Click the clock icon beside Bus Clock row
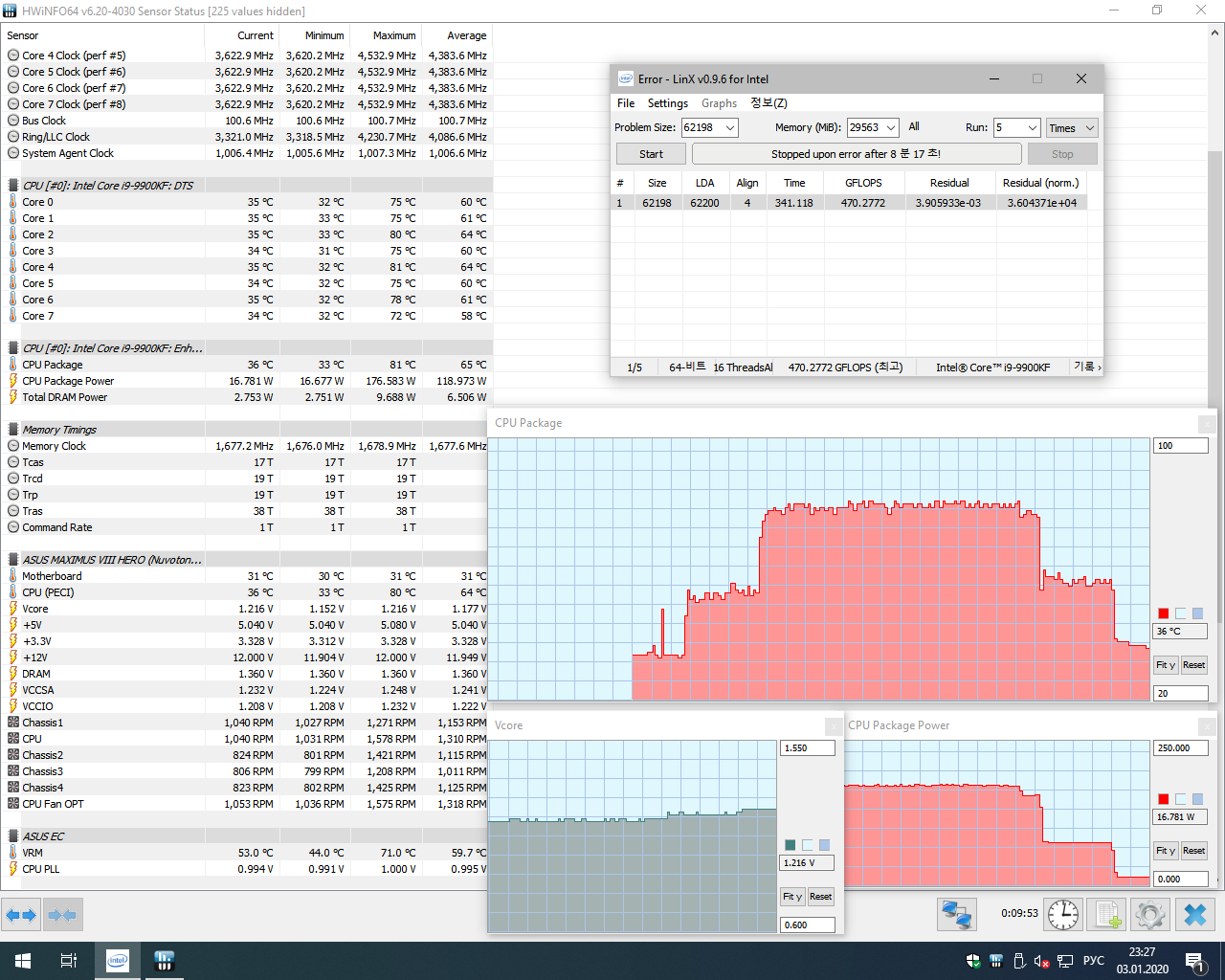Image resolution: width=1225 pixels, height=980 pixels. point(13,121)
